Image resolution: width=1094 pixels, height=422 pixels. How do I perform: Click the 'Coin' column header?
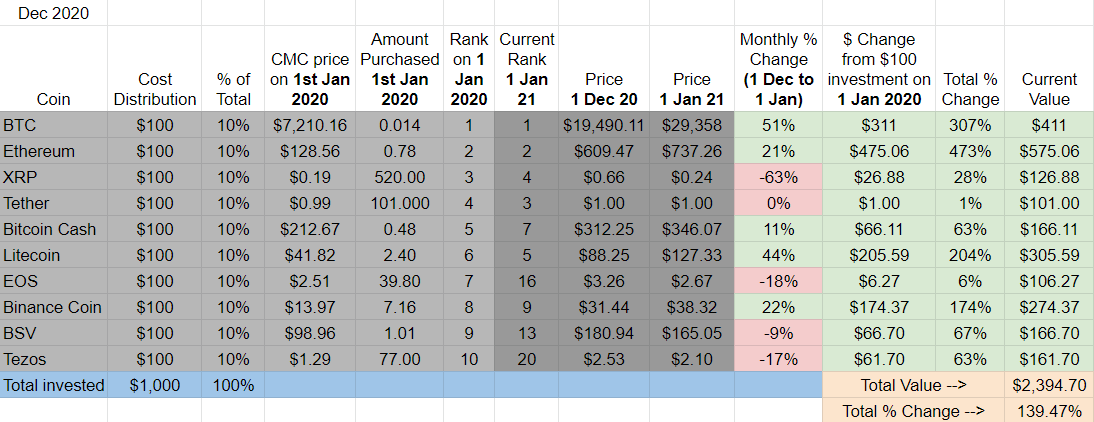(54, 68)
